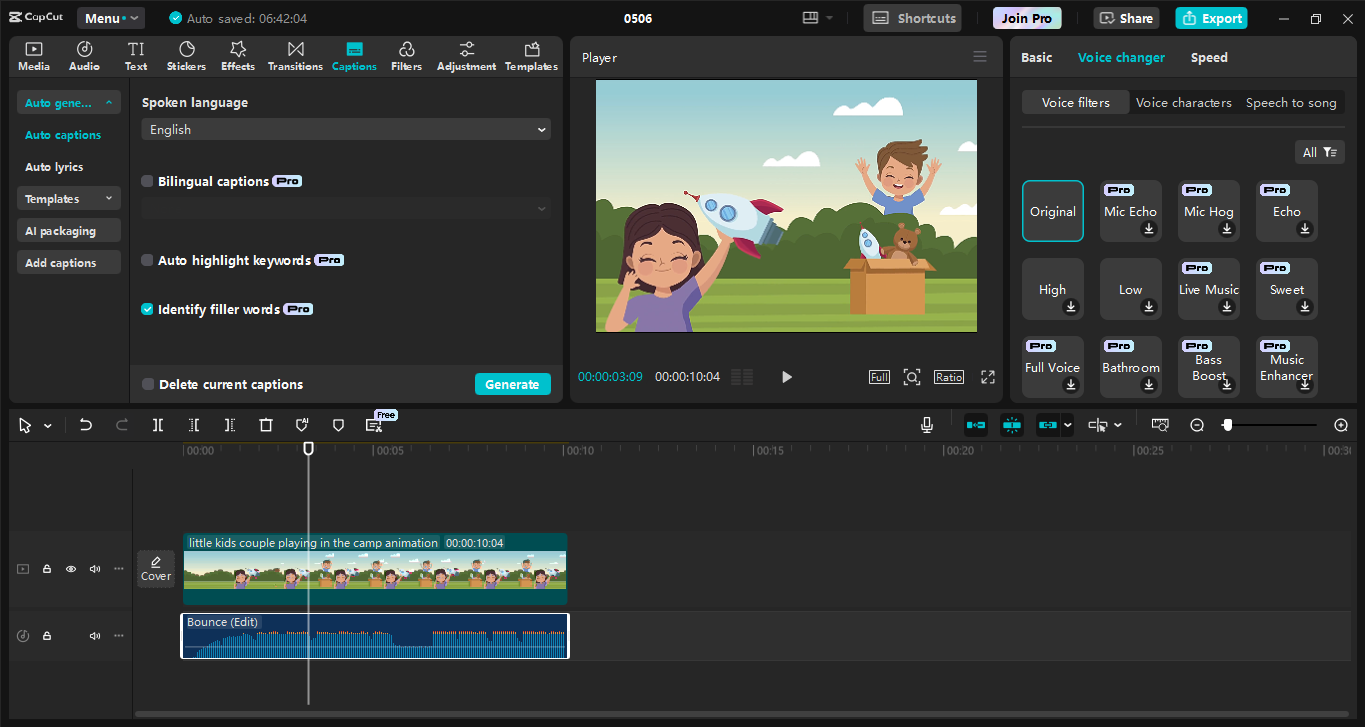Select the Transitions tool
This screenshot has height=727, width=1365.
pos(295,55)
